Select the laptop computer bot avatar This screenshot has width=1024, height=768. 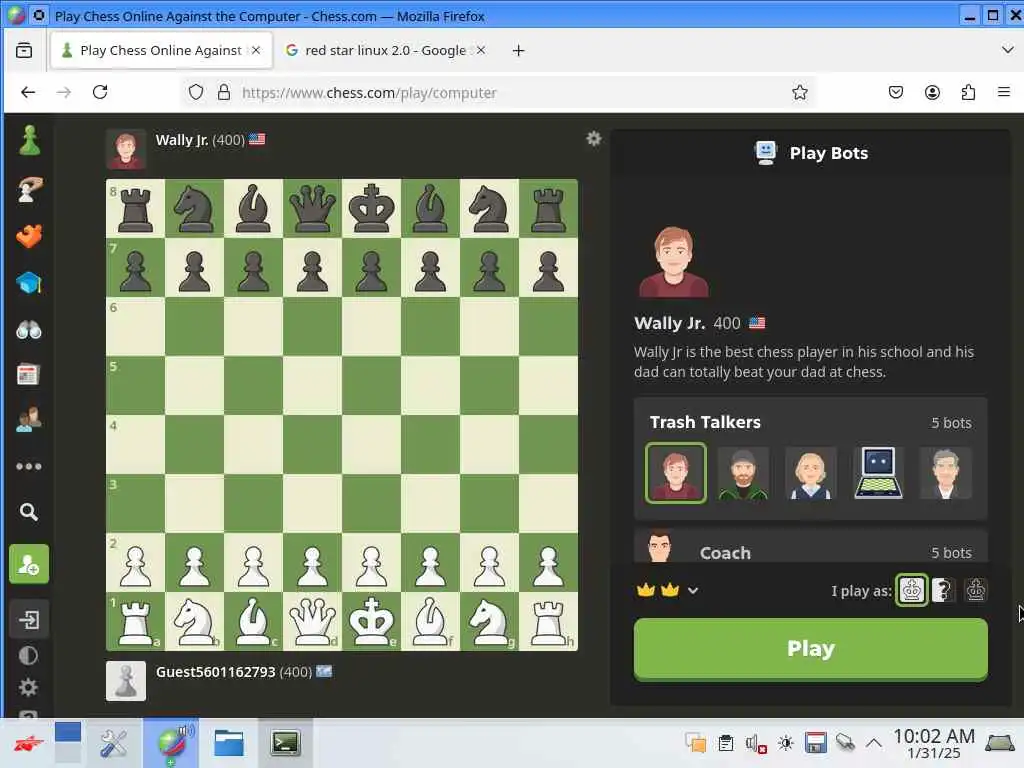tap(878, 474)
